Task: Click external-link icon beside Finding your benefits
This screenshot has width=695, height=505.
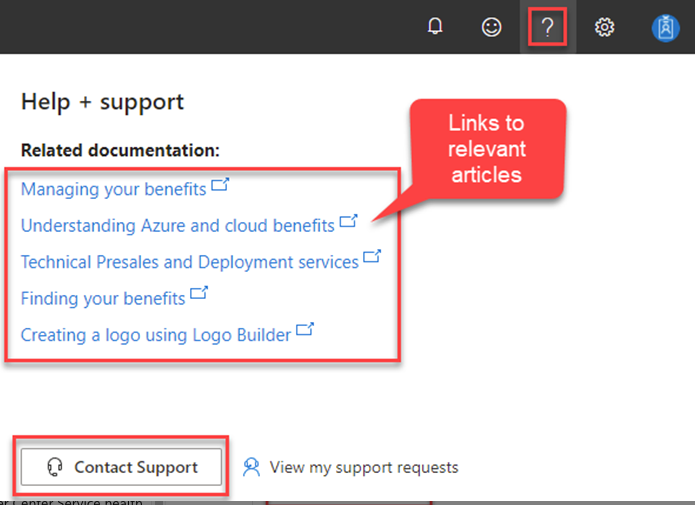Action: point(199,294)
